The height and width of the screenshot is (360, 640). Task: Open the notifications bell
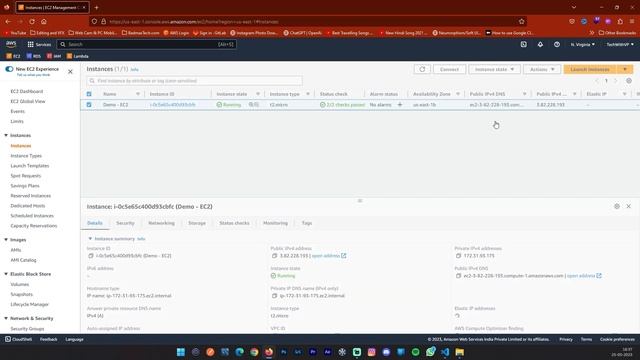point(540,44)
